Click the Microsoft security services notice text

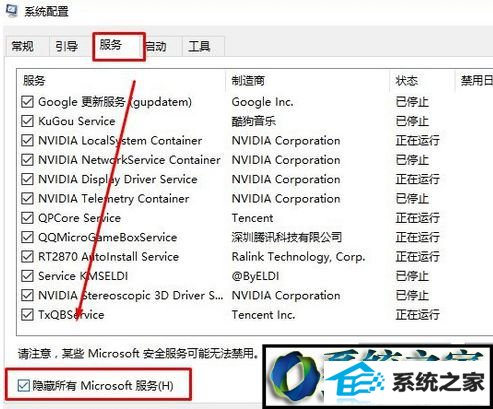(x=138, y=353)
